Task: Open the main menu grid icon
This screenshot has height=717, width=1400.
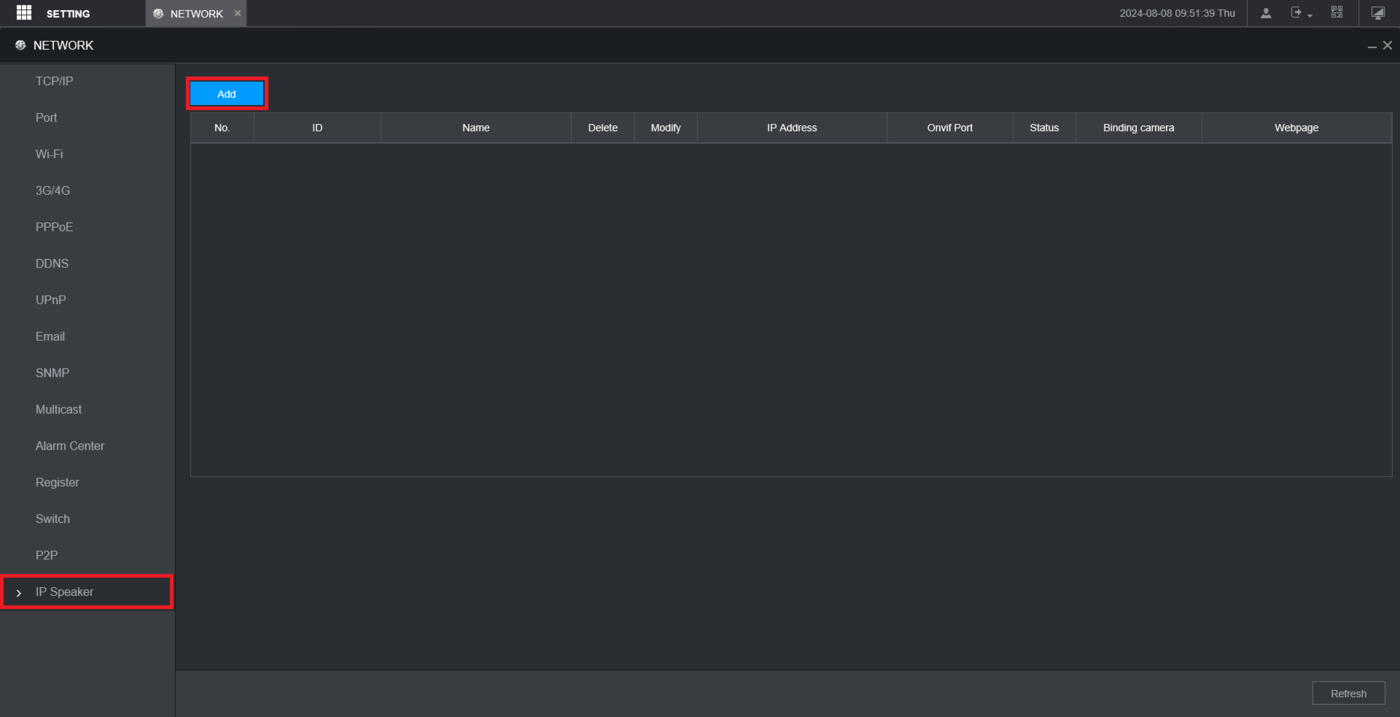Action: pyautogui.click(x=22, y=12)
